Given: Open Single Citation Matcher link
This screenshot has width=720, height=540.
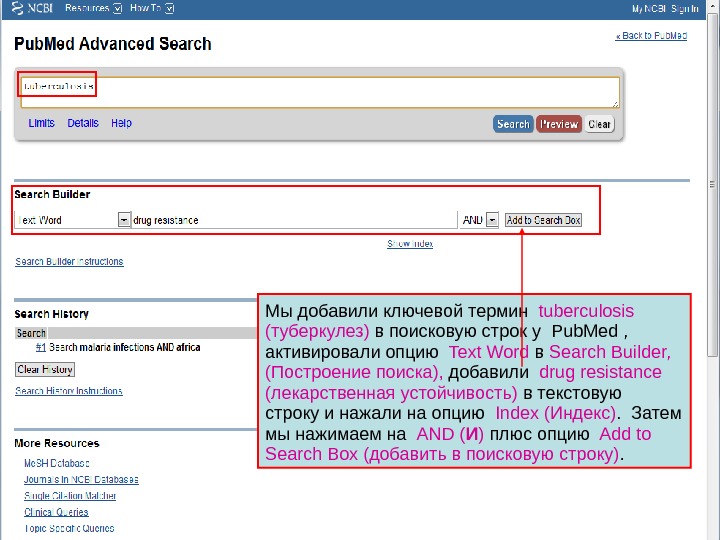Looking at the screenshot, I should [70, 495].
